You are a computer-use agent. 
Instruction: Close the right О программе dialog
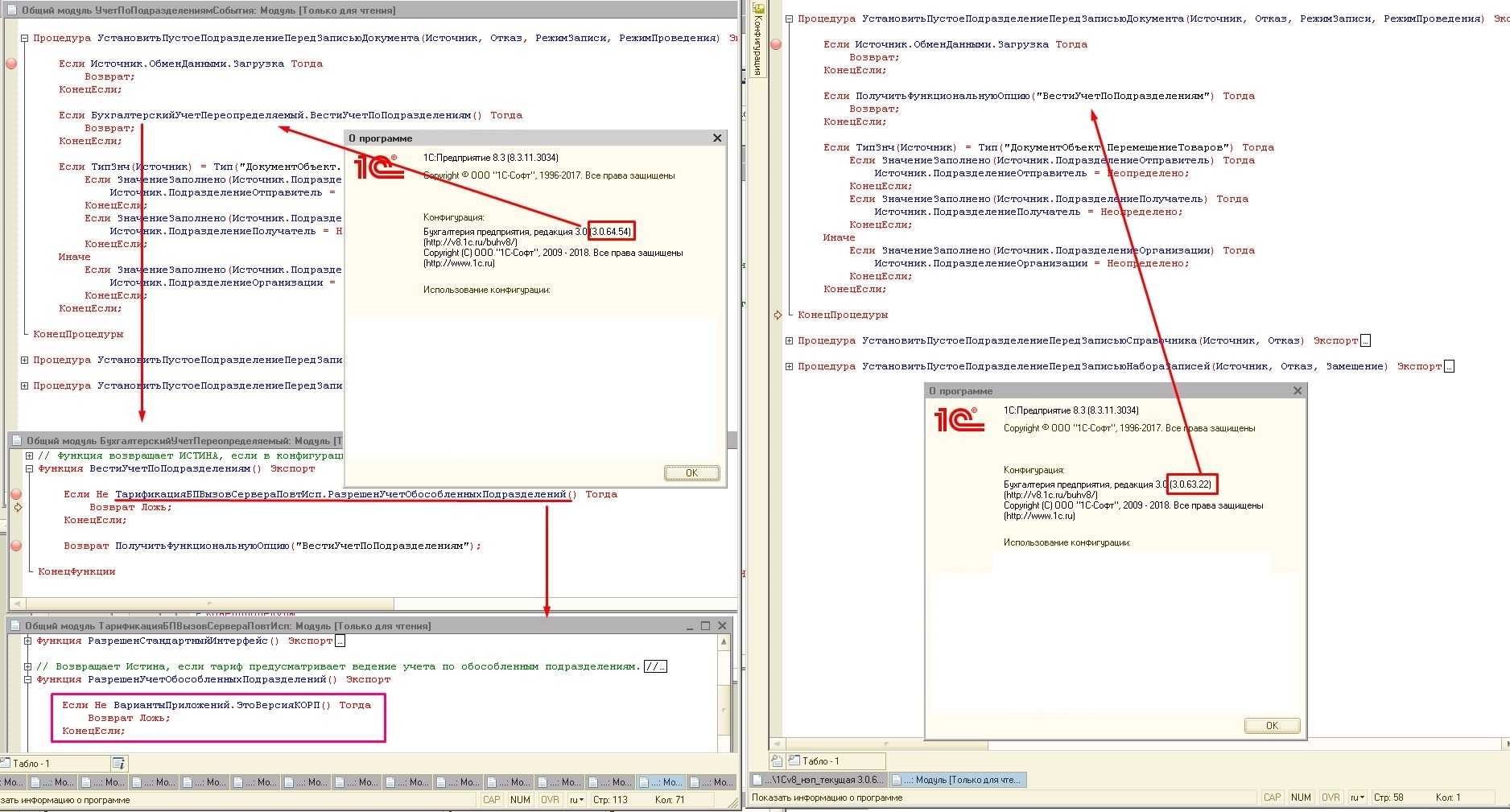pyautogui.click(x=1298, y=391)
